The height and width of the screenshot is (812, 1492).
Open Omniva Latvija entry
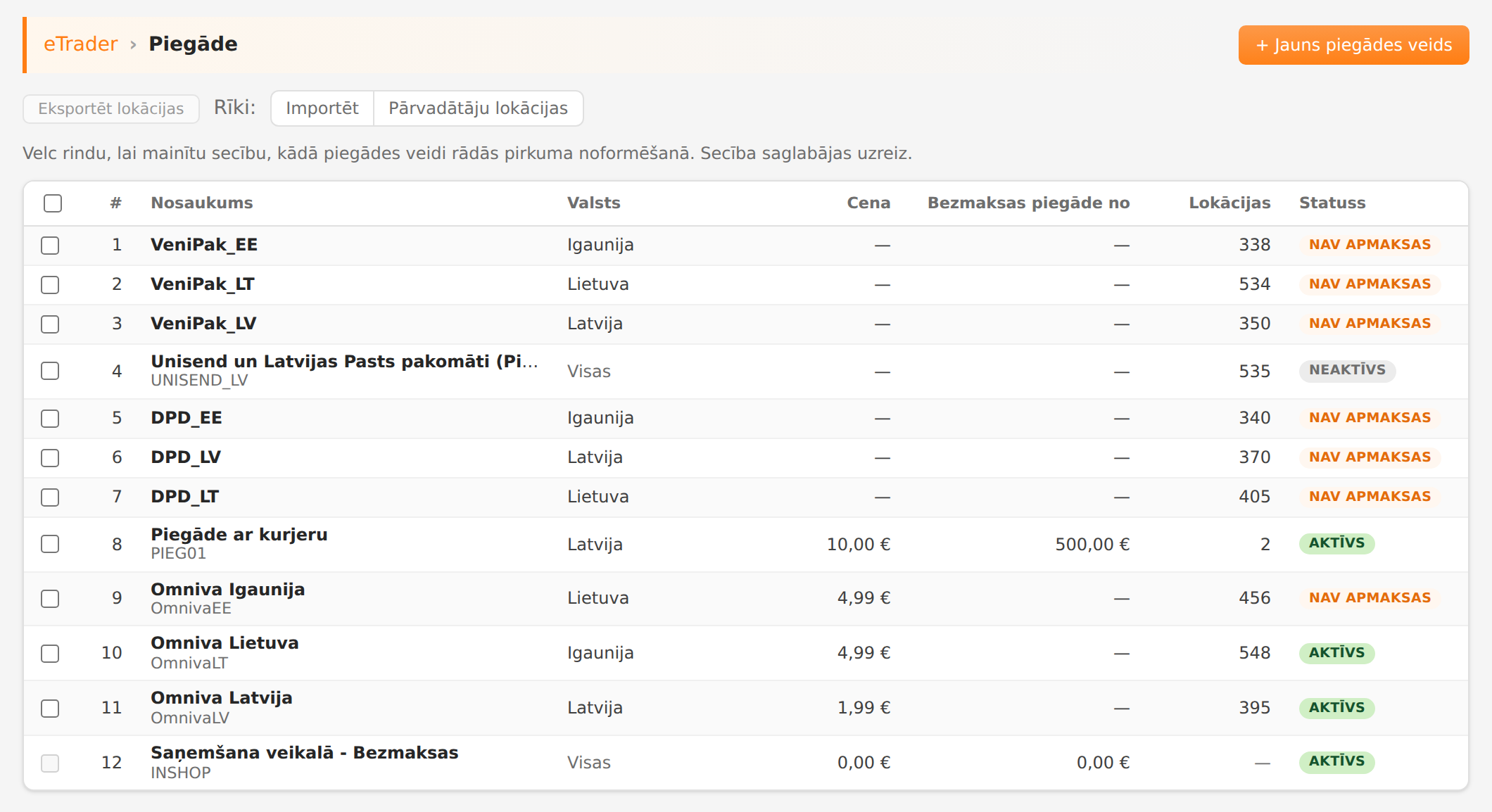tap(222, 698)
